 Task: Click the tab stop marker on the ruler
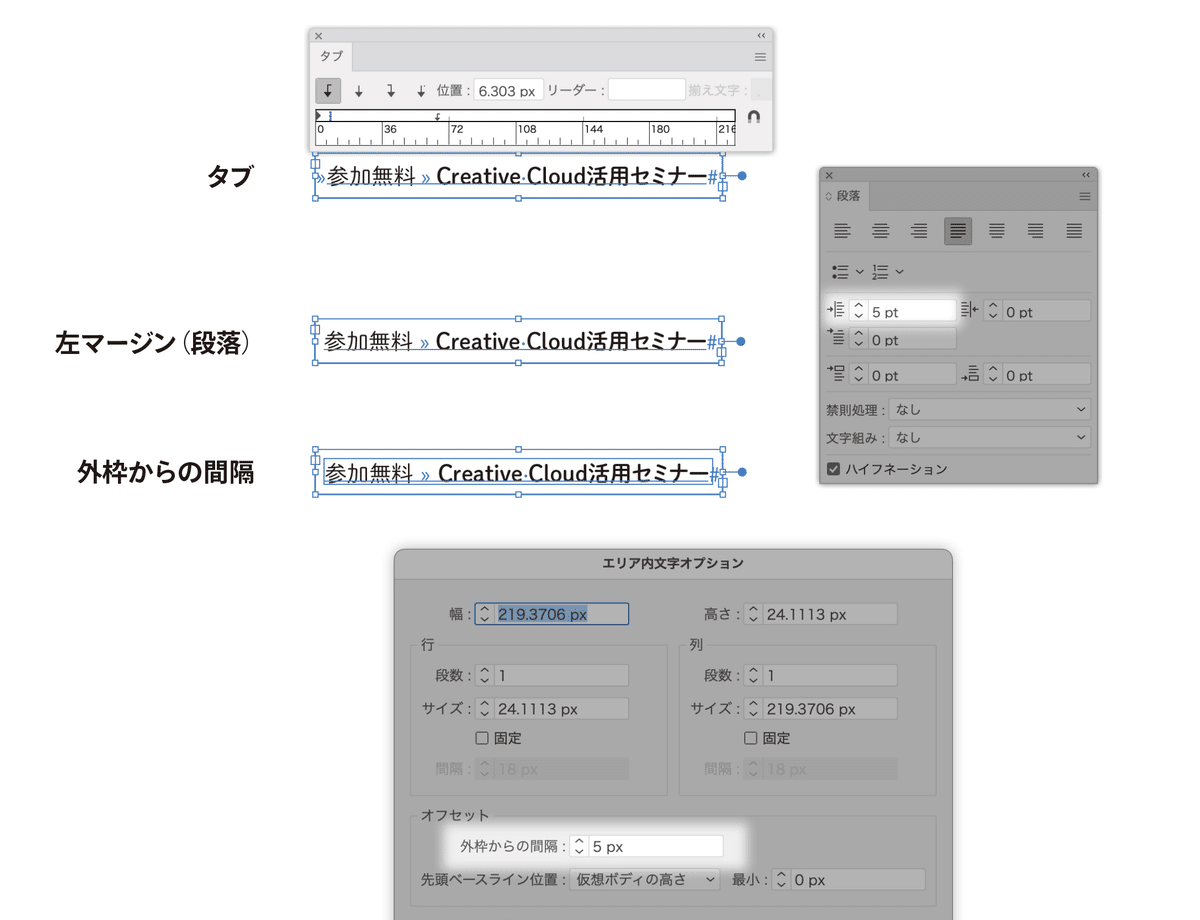(437, 117)
